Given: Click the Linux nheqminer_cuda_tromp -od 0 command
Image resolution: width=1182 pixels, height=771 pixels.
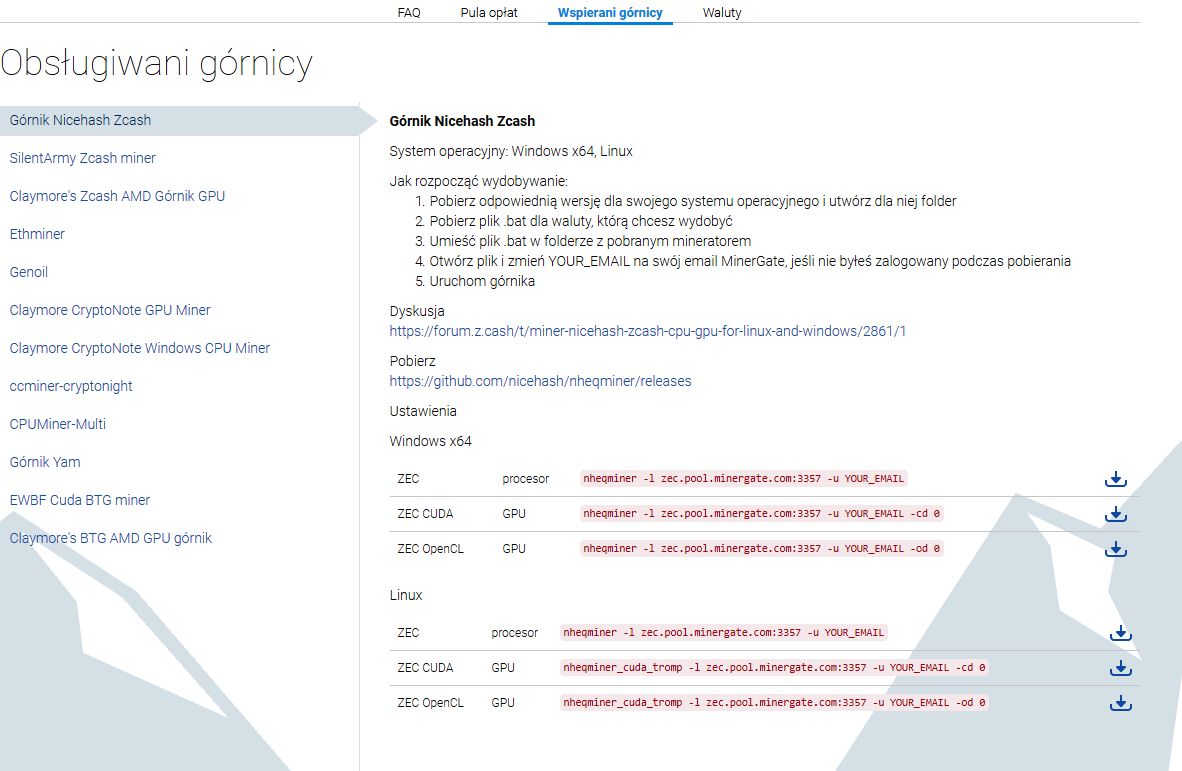Looking at the screenshot, I should point(774,702).
